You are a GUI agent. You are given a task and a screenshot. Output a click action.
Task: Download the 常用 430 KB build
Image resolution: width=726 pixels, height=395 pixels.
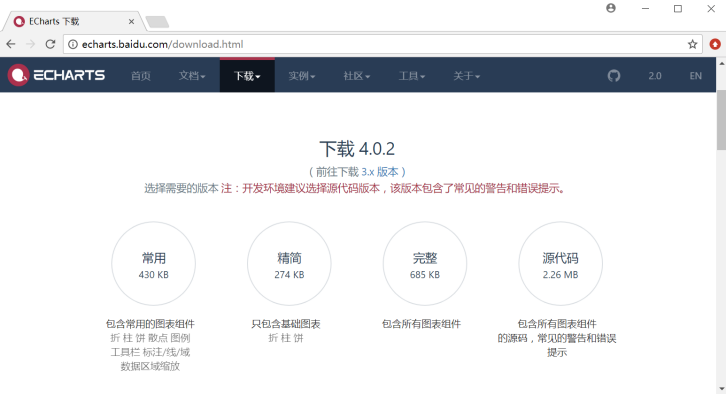click(x=153, y=263)
